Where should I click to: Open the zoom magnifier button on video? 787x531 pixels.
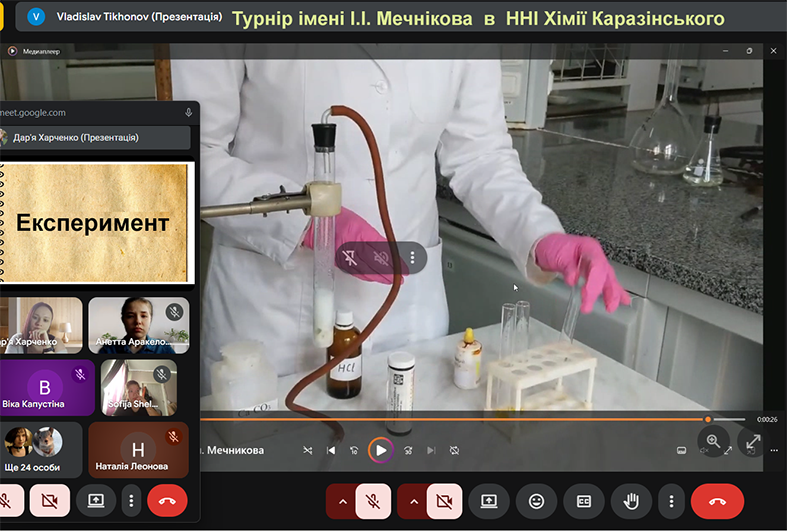click(x=713, y=440)
